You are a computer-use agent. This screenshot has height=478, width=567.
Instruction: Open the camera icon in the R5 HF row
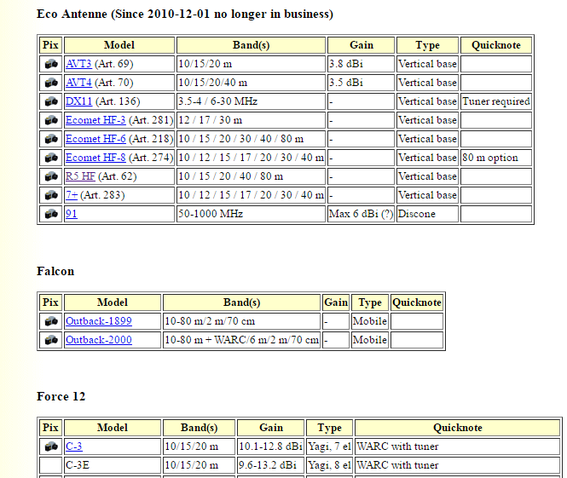[x=51, y=177]
